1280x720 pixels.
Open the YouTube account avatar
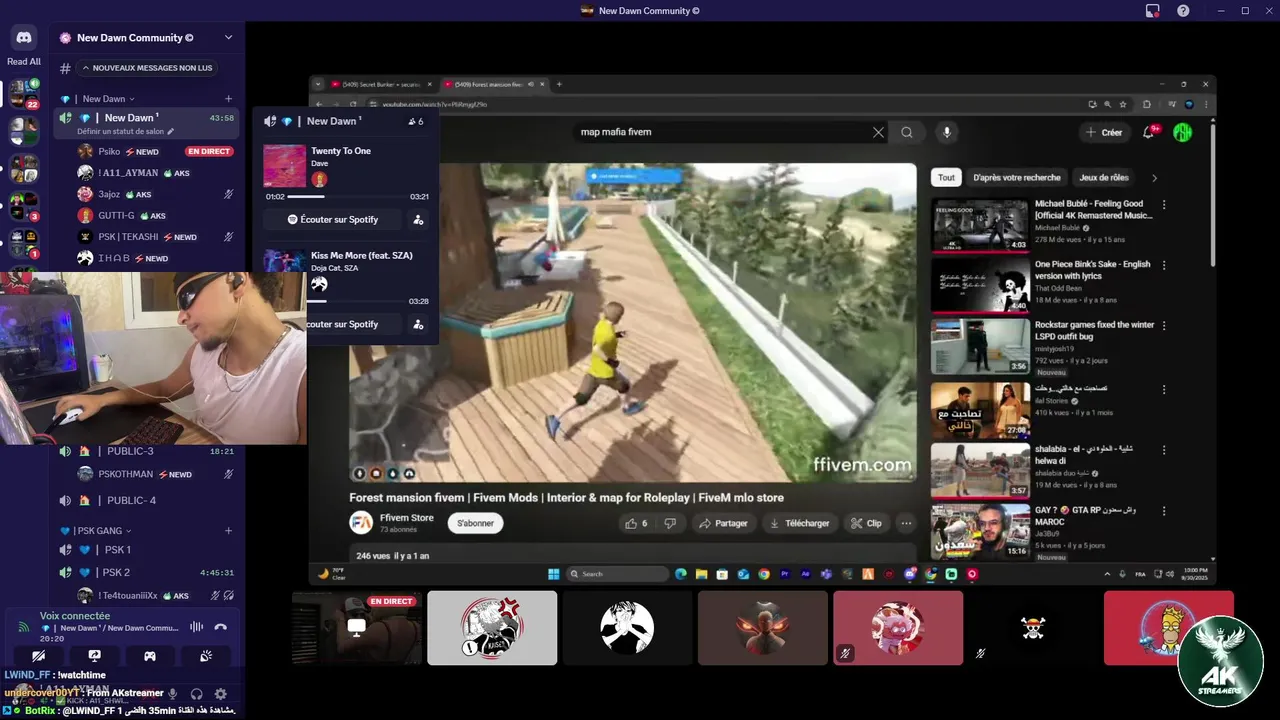pos(1183,132)
